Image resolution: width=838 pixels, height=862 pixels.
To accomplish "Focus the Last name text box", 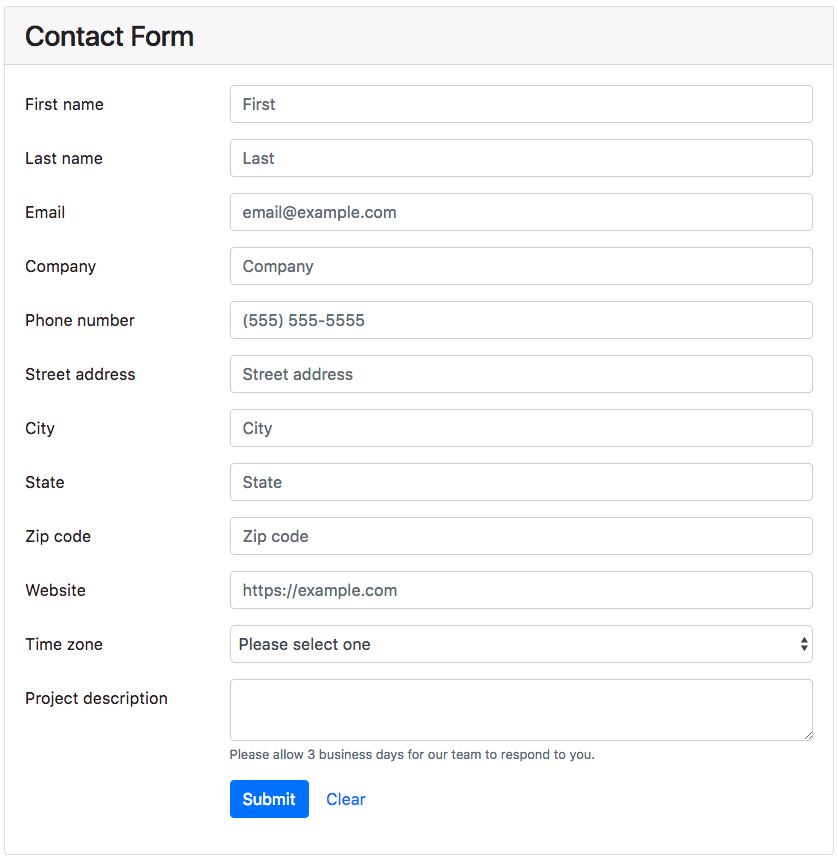I will coord(521,158).
